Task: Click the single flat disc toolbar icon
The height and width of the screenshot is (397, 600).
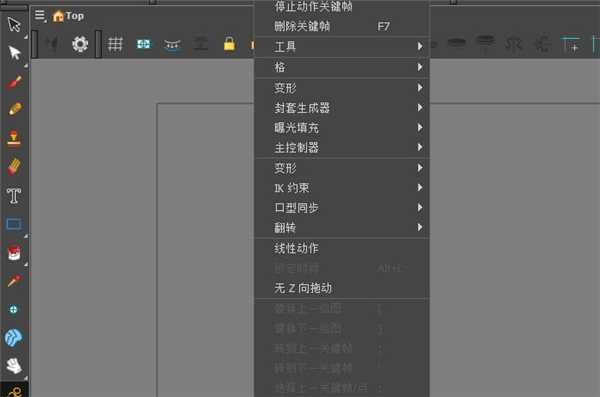Action: 457,44
